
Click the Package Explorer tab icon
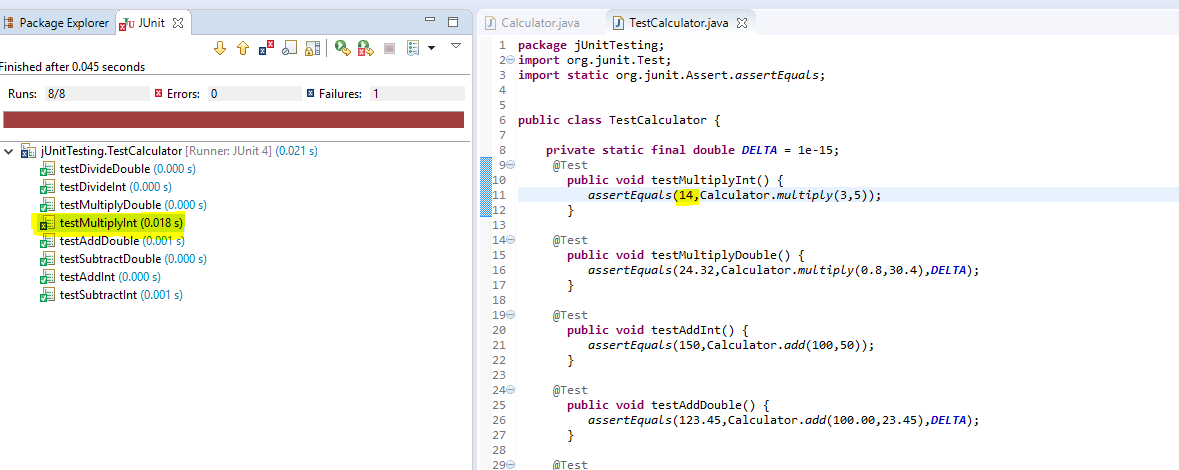(x=10, y=23)
